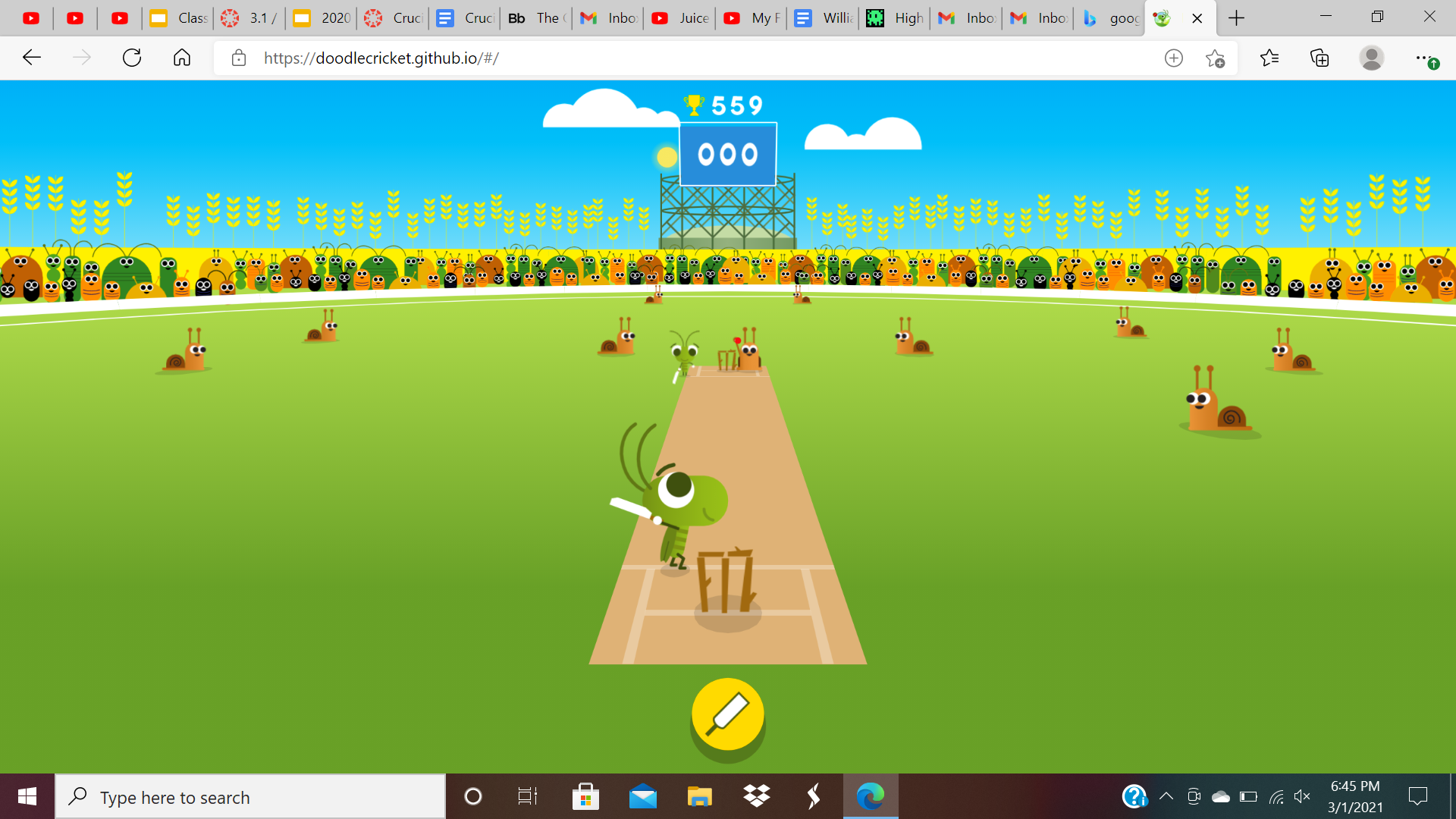Image resolution: width=1456 pixels, height=819 pixels.
Task: Toggle the scoreboard display panel
Action: (728, 155)
